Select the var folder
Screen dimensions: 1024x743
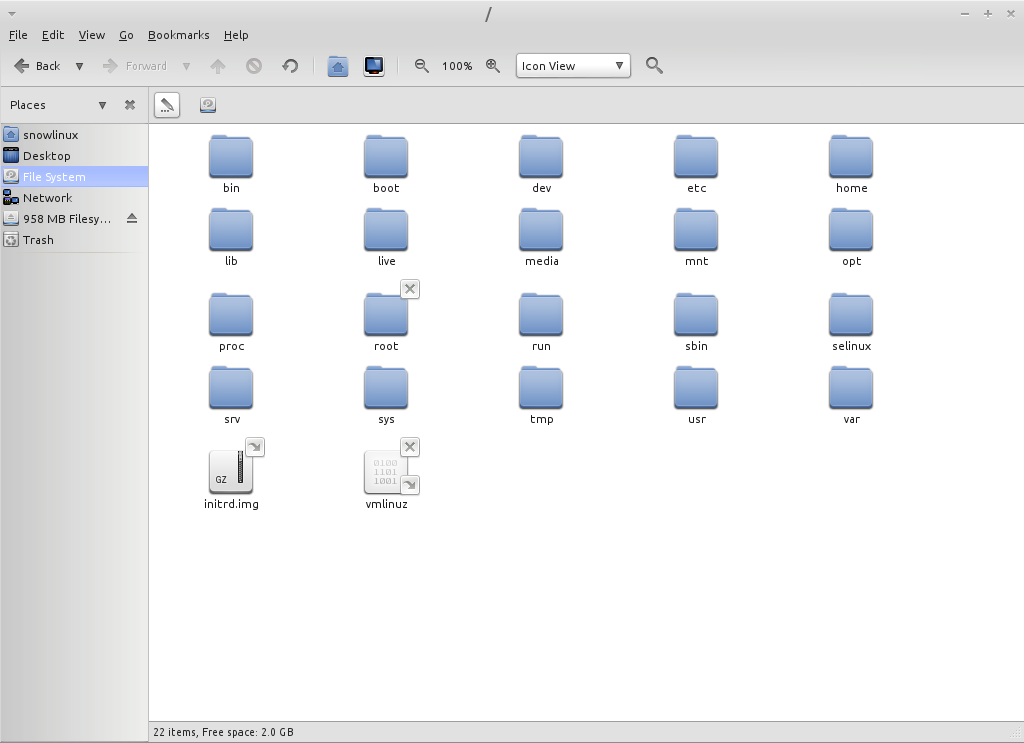point(851,396)
